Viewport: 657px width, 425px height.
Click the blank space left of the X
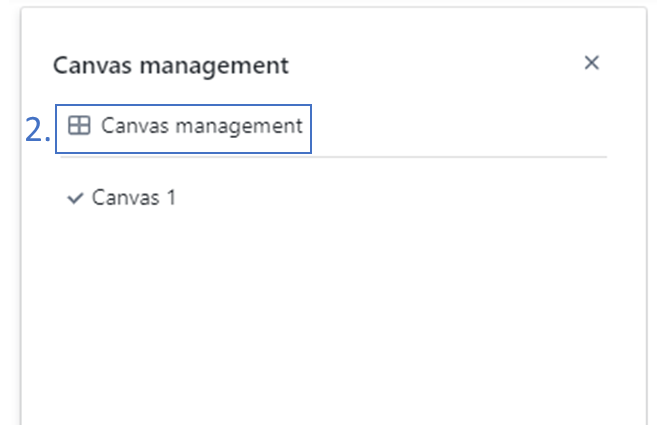click(x=450, y=65)
